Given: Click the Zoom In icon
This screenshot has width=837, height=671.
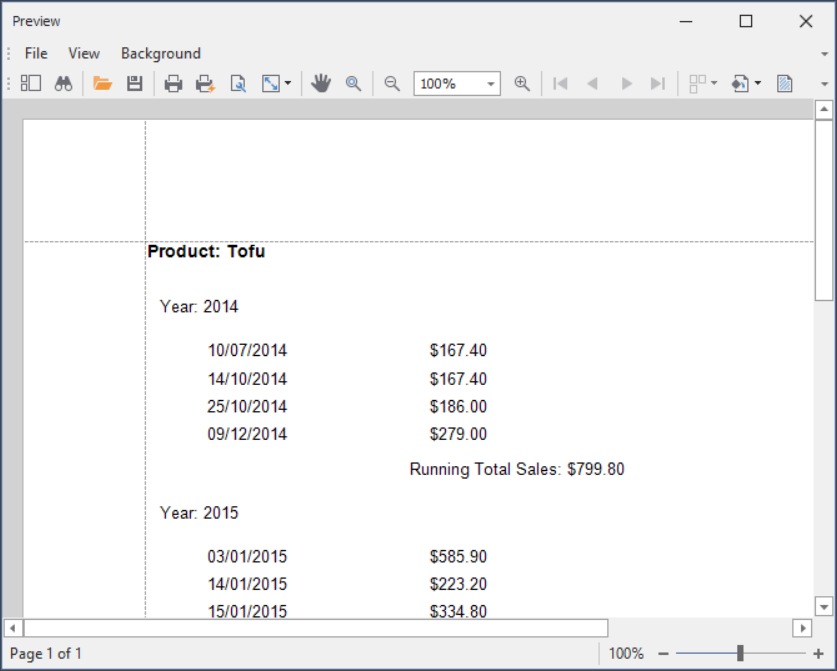Looking at the screenshot, I should click(x=522, y=83).
